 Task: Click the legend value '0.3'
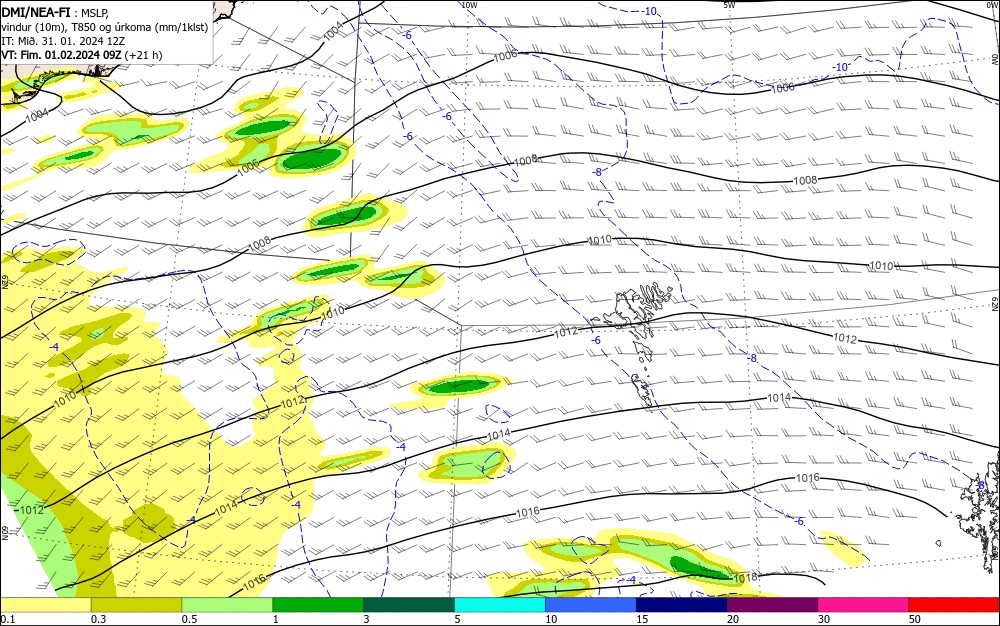pos(98,619)
